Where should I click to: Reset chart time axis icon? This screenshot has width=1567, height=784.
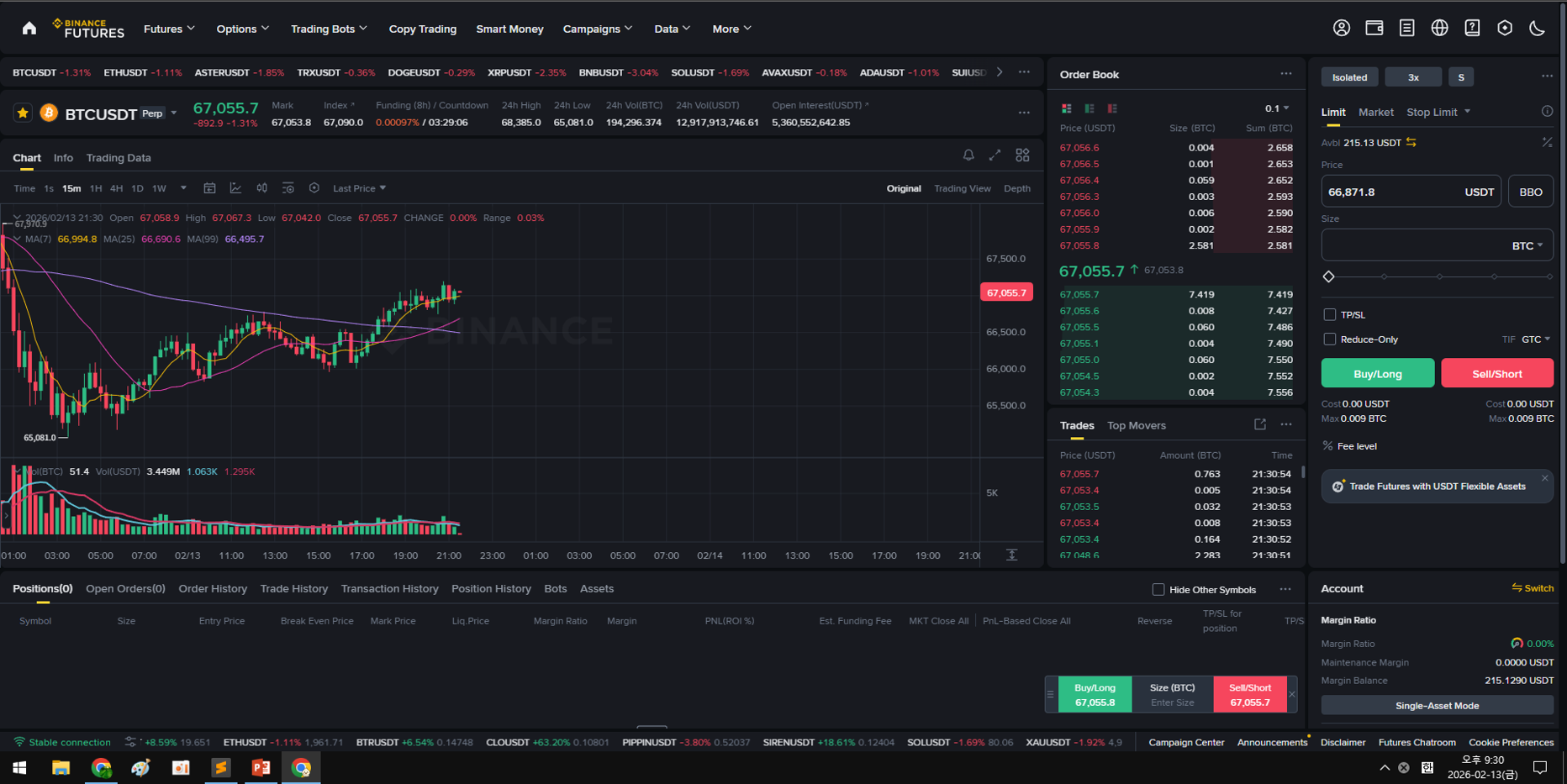tap(1012, 555)
